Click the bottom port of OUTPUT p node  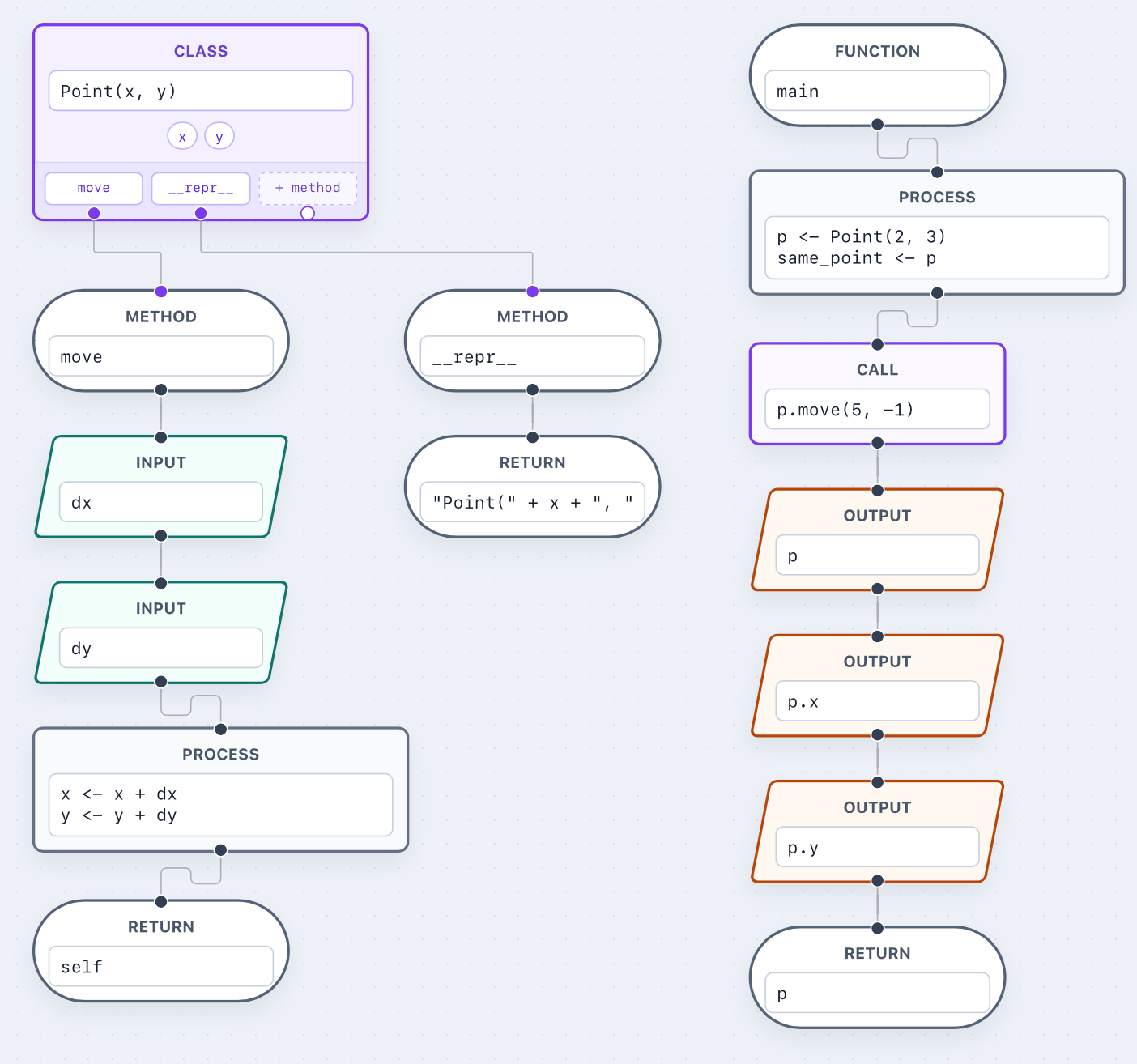tap(878, 589)
